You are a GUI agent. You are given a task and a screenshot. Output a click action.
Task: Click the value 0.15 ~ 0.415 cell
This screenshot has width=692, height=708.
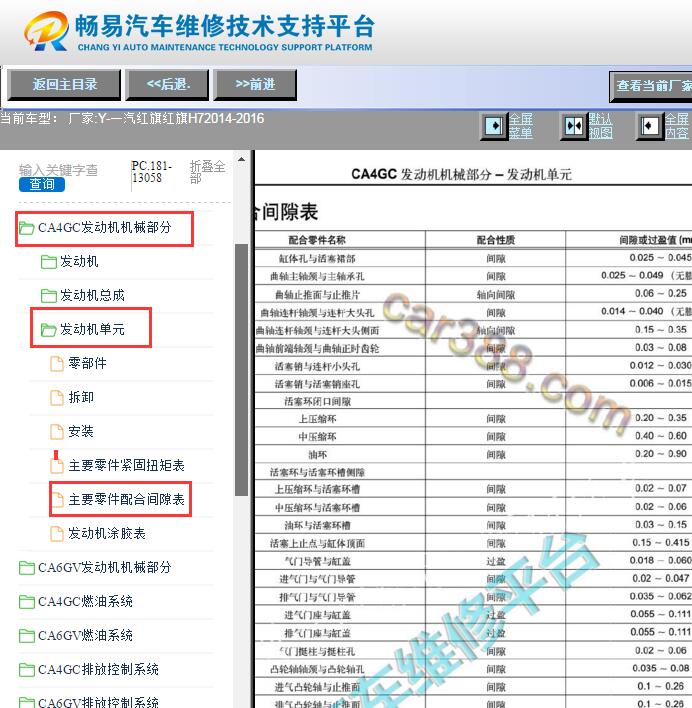[661, 543]
